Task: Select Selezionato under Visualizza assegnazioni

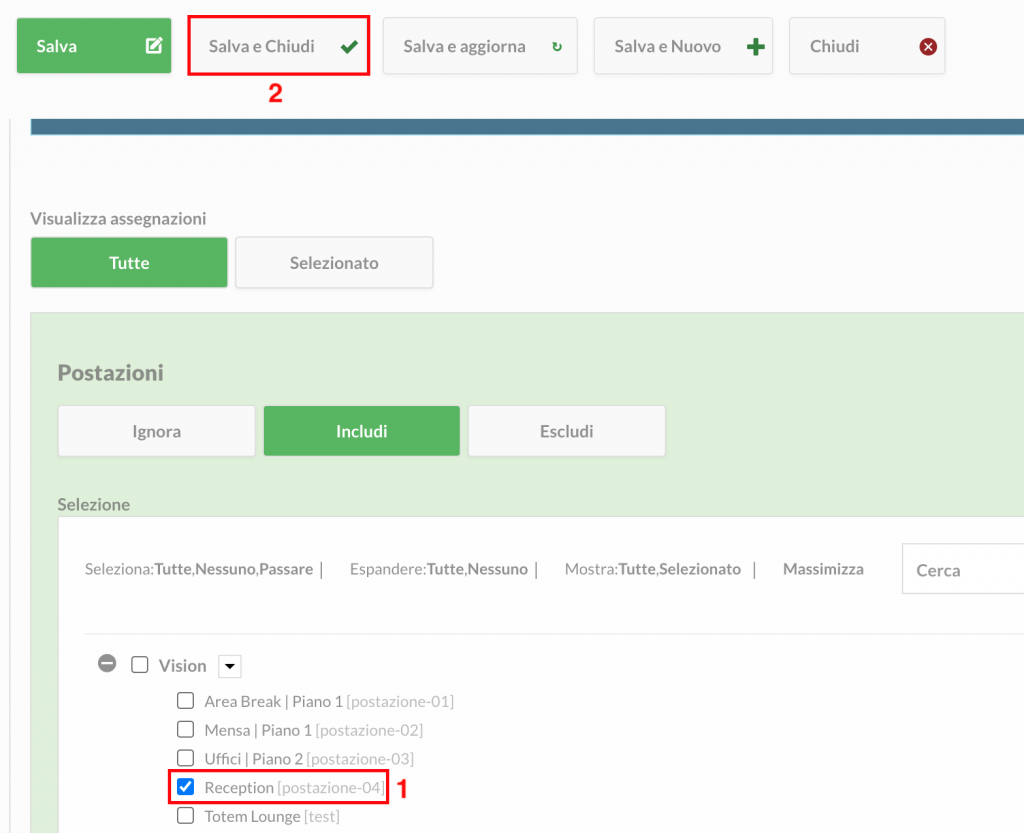Action: (334, 262)
